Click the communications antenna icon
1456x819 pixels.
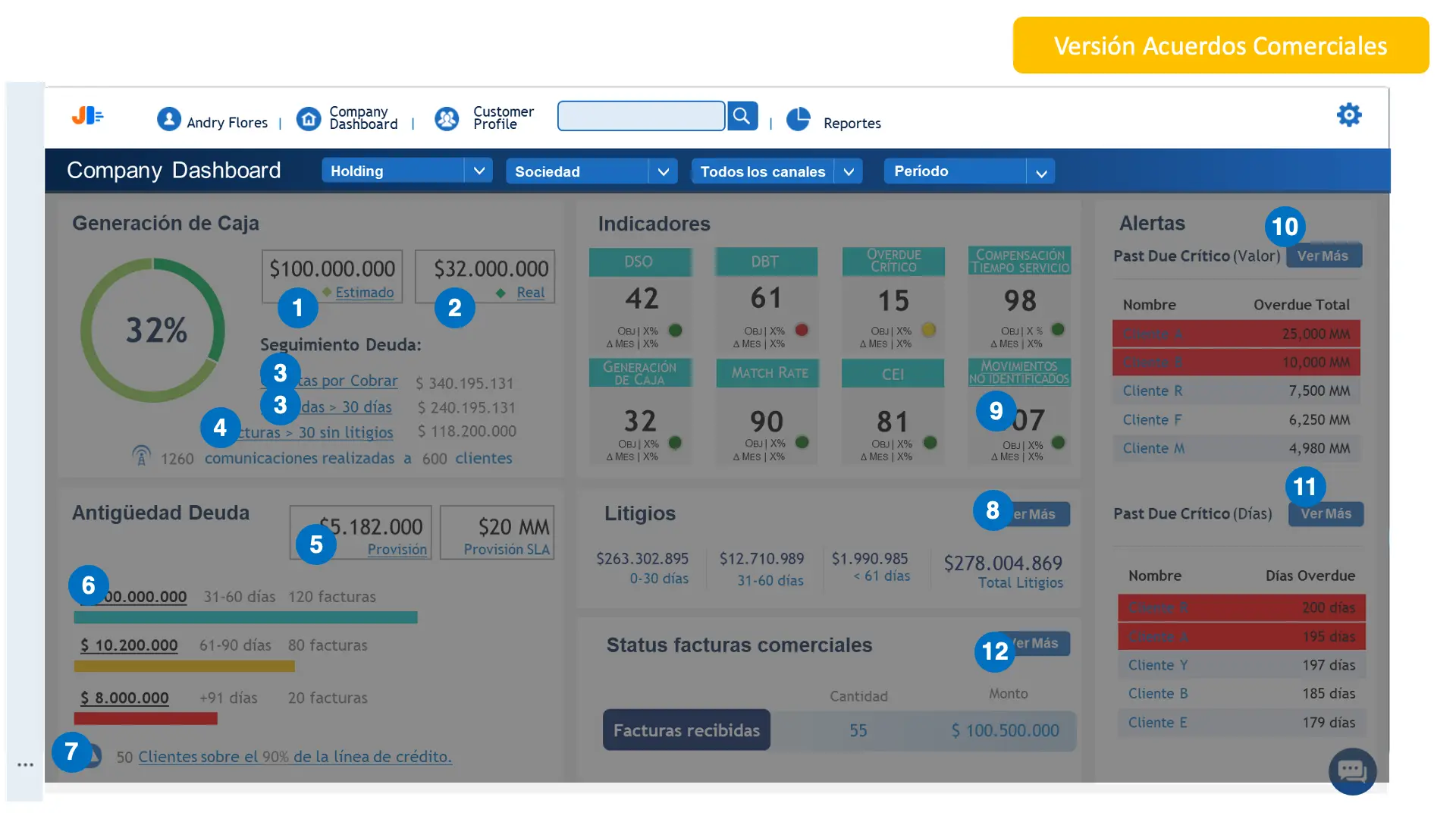tap(141, 455)
